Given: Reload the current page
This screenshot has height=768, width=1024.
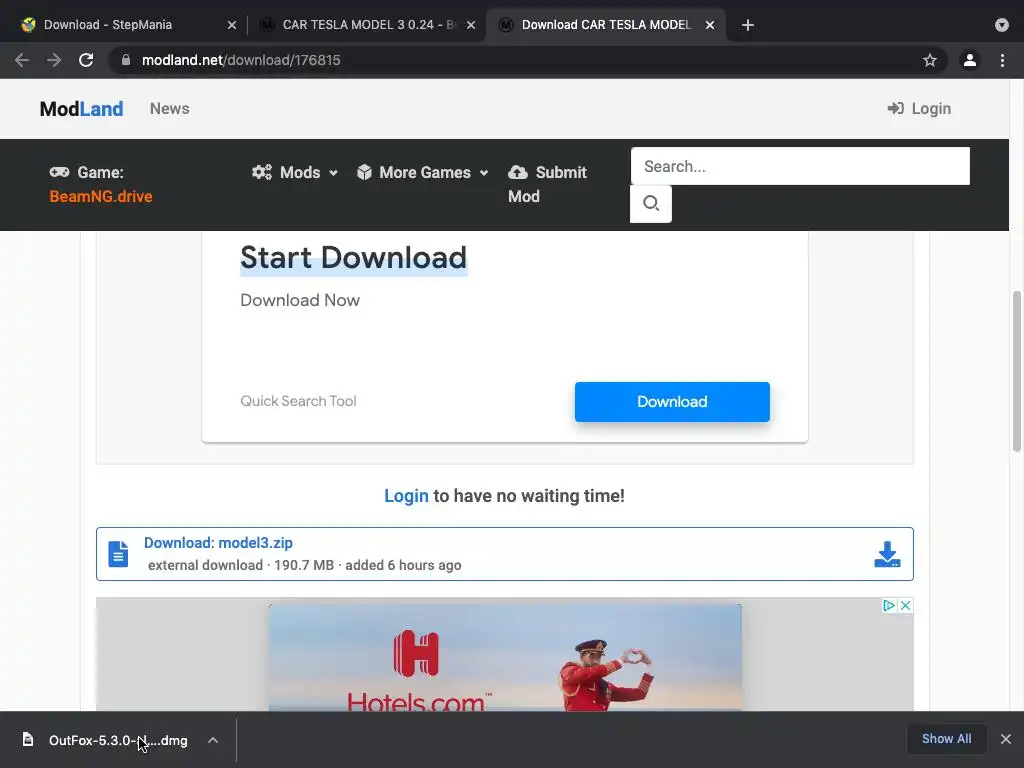Looking at the screenshot, I should coord(86,60).
